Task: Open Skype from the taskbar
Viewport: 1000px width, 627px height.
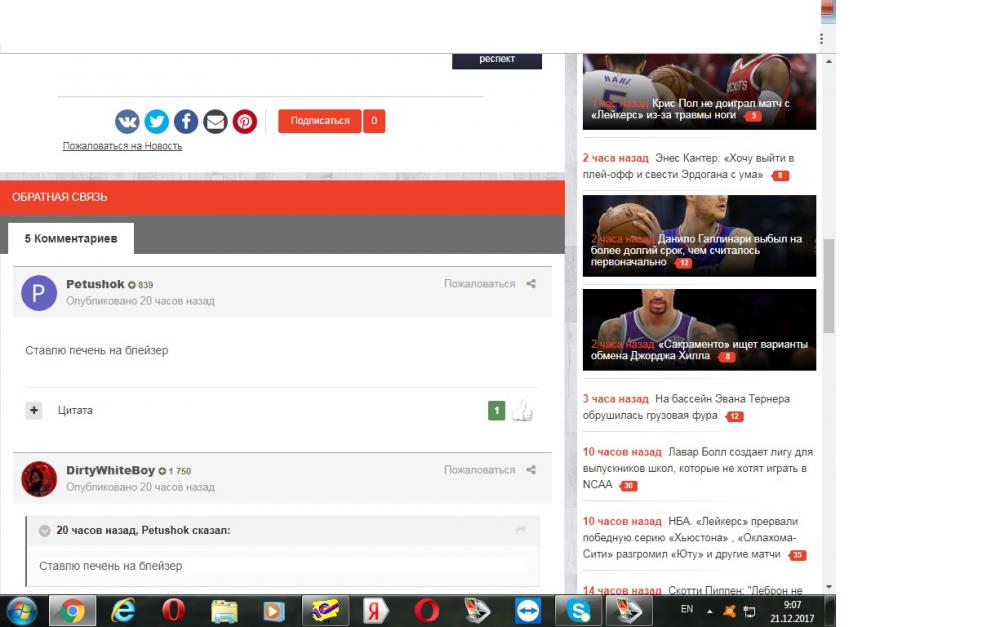Action: pyautogui.click(x=578, y=610)
